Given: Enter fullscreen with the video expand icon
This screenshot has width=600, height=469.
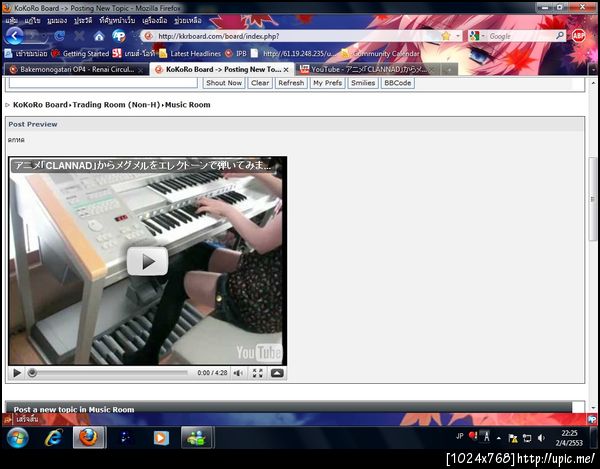Looking at the screenshot, I should click(258, 373).
